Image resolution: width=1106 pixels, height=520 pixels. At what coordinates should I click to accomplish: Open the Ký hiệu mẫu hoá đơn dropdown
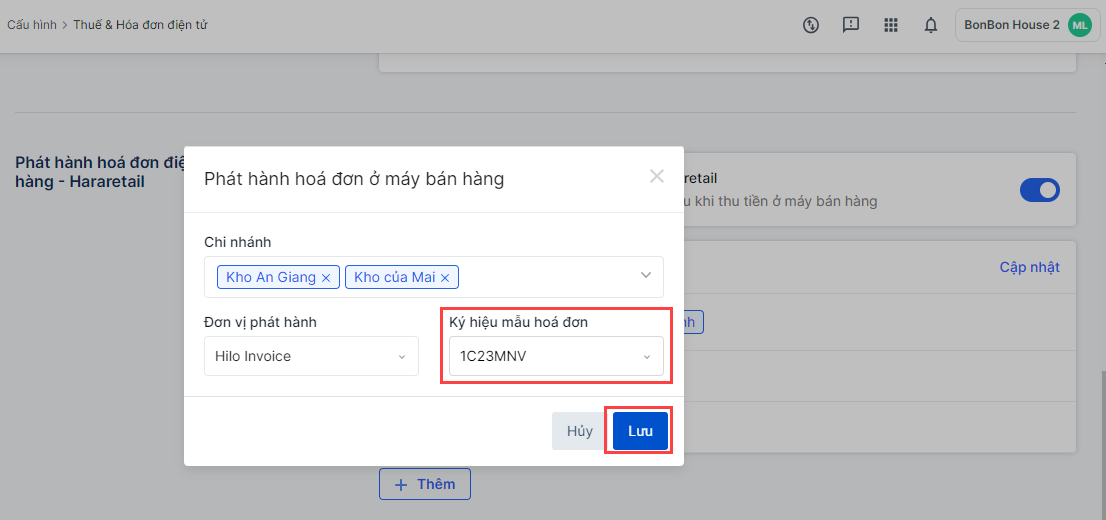click(556, 356)
